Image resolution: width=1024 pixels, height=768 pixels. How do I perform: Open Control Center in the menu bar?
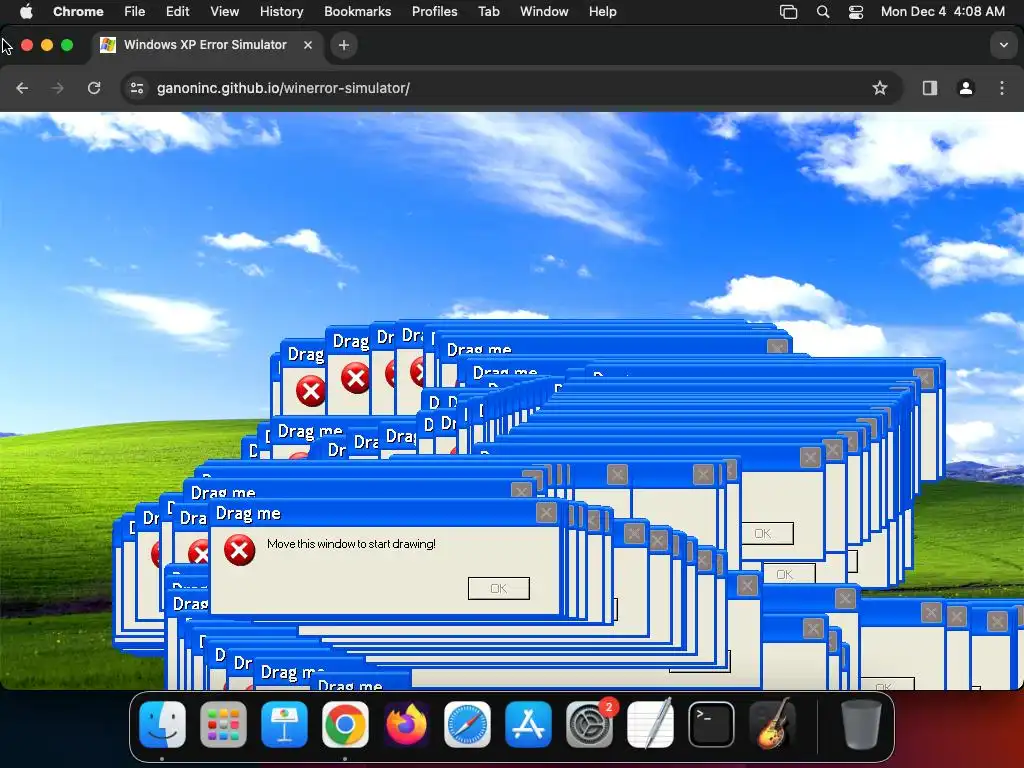pos(856,12)
